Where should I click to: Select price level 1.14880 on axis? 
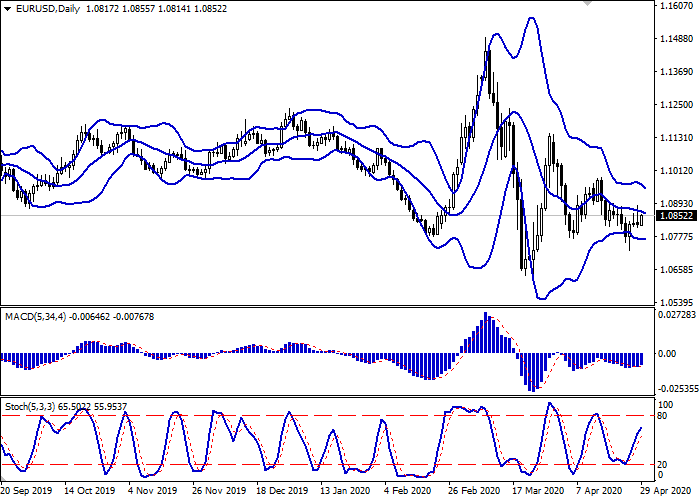click(x=677, y=39)
